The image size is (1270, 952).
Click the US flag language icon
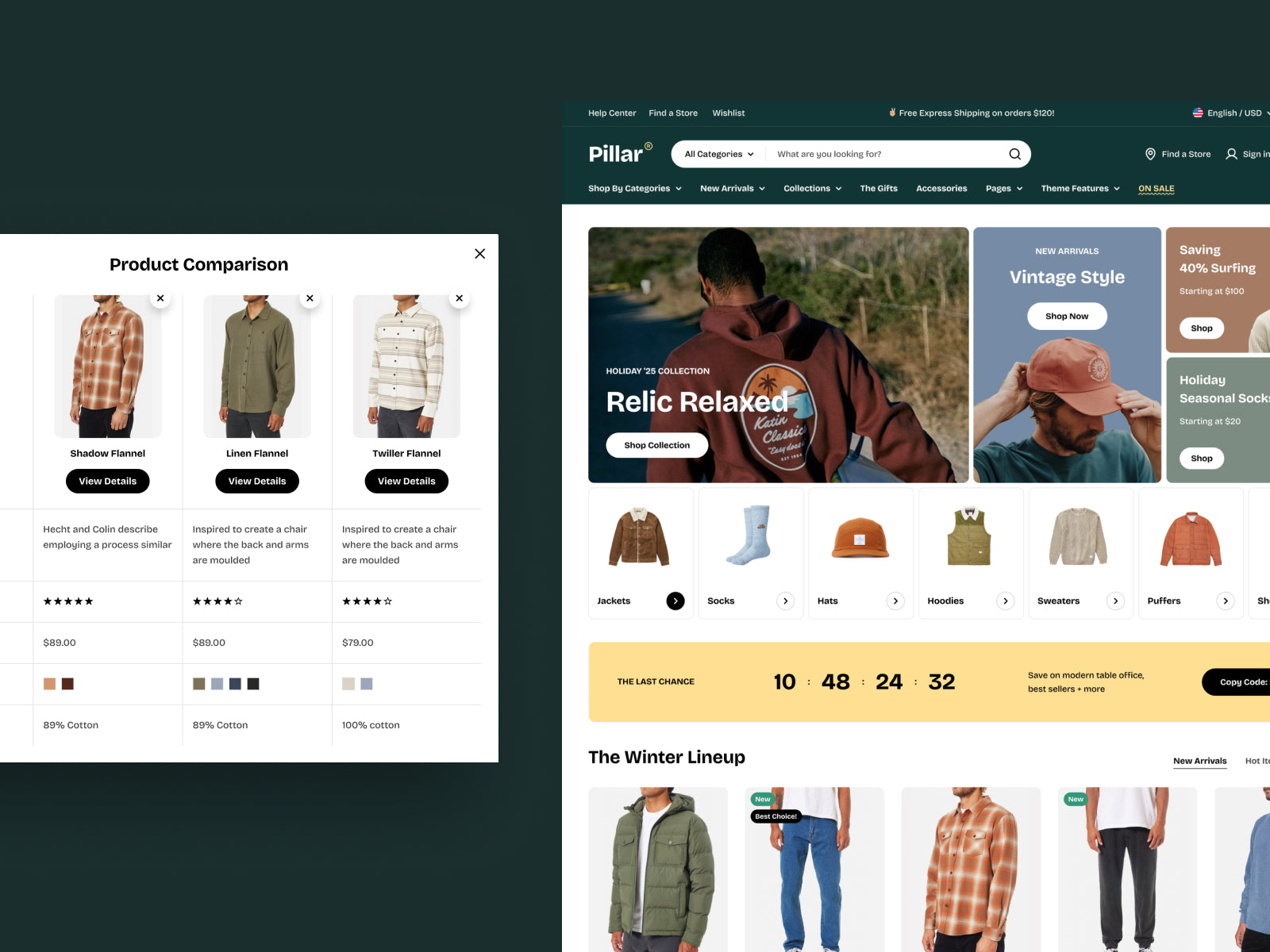(1198, 113)
